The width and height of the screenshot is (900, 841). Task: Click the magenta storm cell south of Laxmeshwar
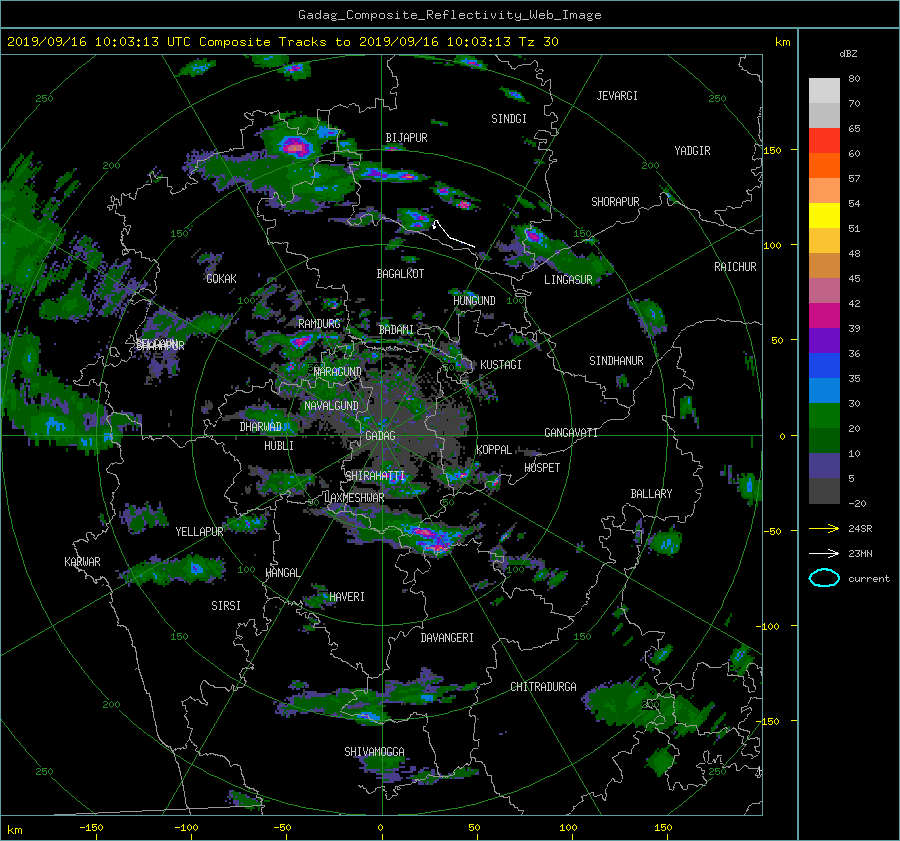coord(433,538)
